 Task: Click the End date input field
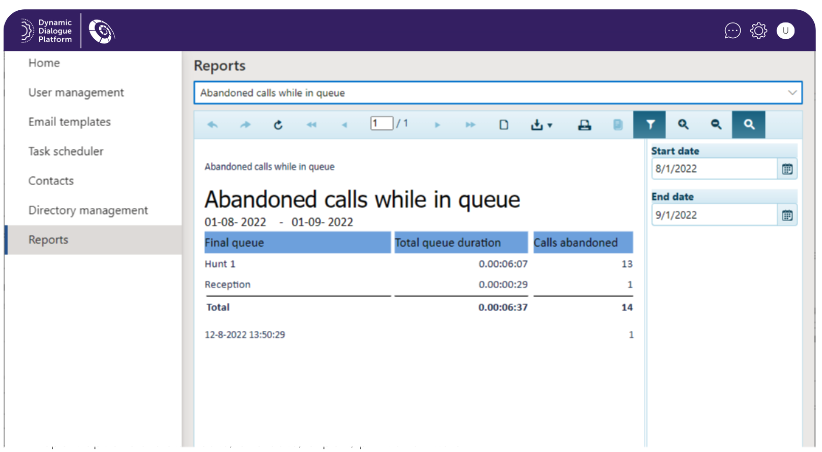714,215
